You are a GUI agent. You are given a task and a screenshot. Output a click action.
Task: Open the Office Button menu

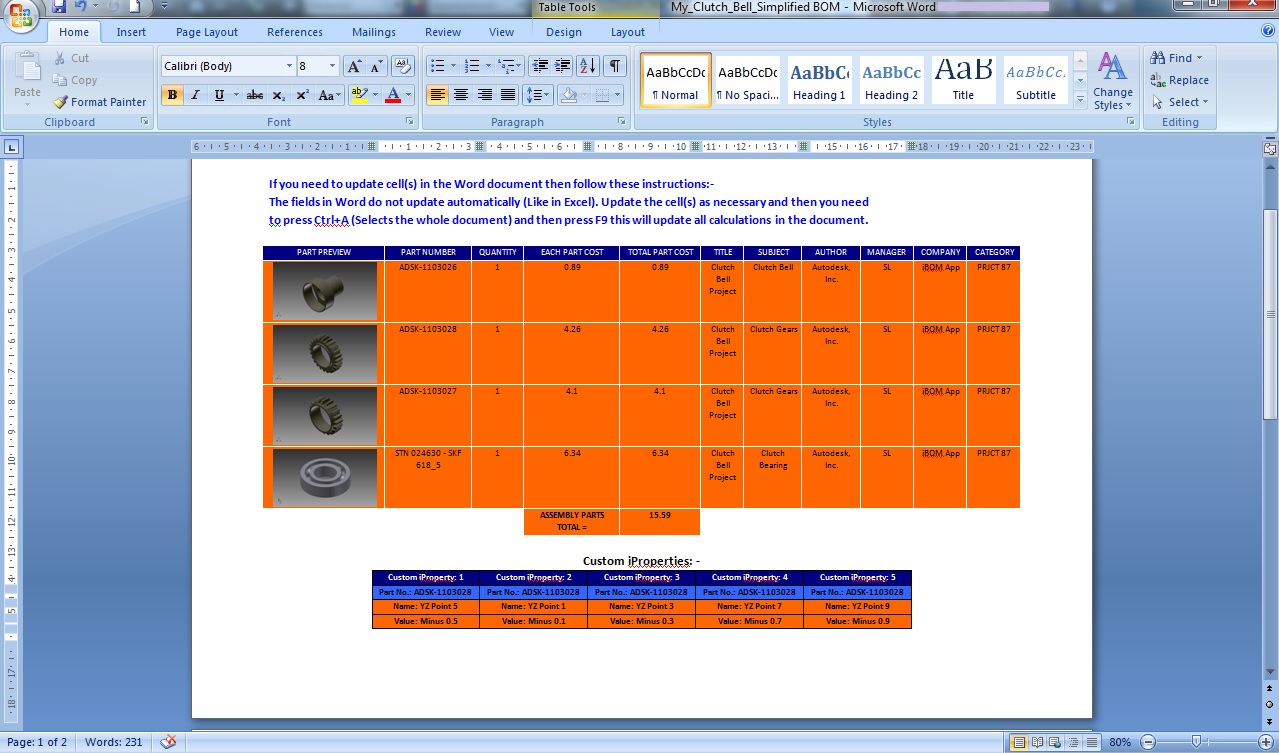pyautogui.click(x=22, y=14)
